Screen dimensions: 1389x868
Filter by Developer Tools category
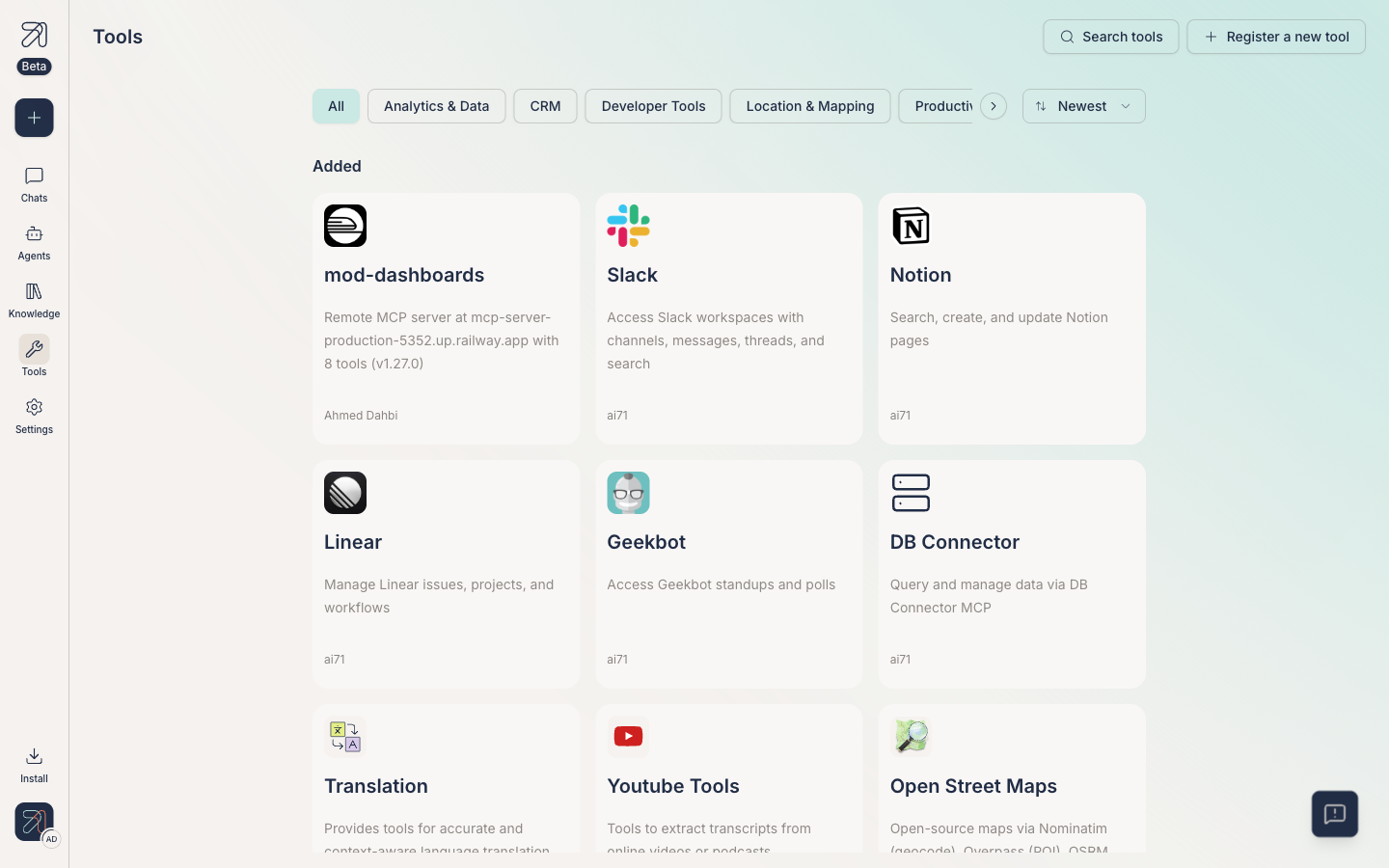(653, 106)
